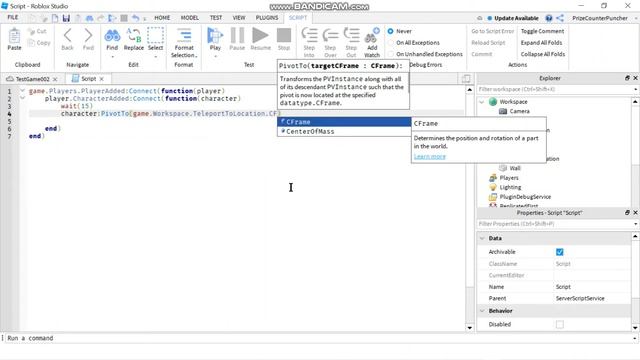640x360 pixels.
Task: Open the Find dropdown arrow
Action: pyautogui.click(x=112, y=56)
